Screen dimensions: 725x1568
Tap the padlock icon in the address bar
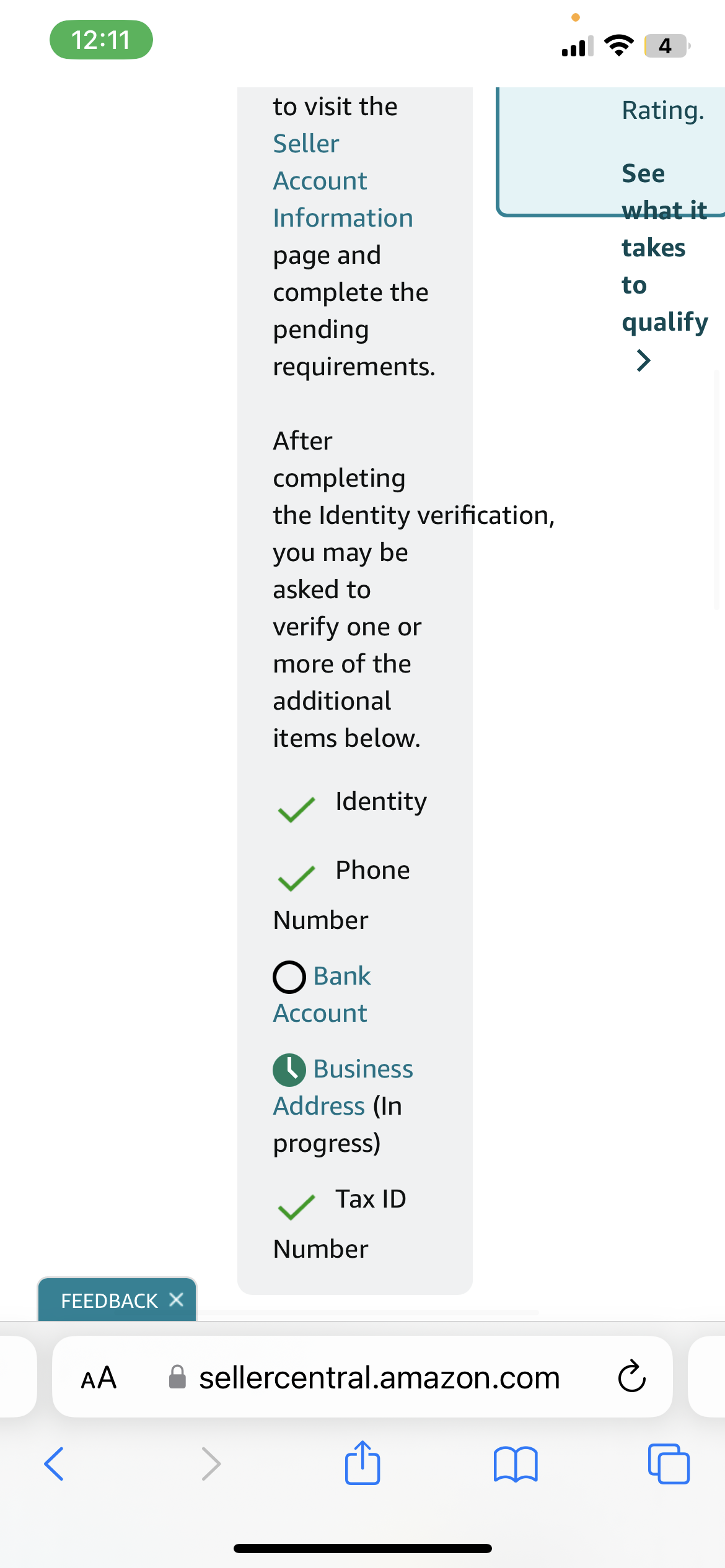pyautogui.click(x=177, y=1377)
